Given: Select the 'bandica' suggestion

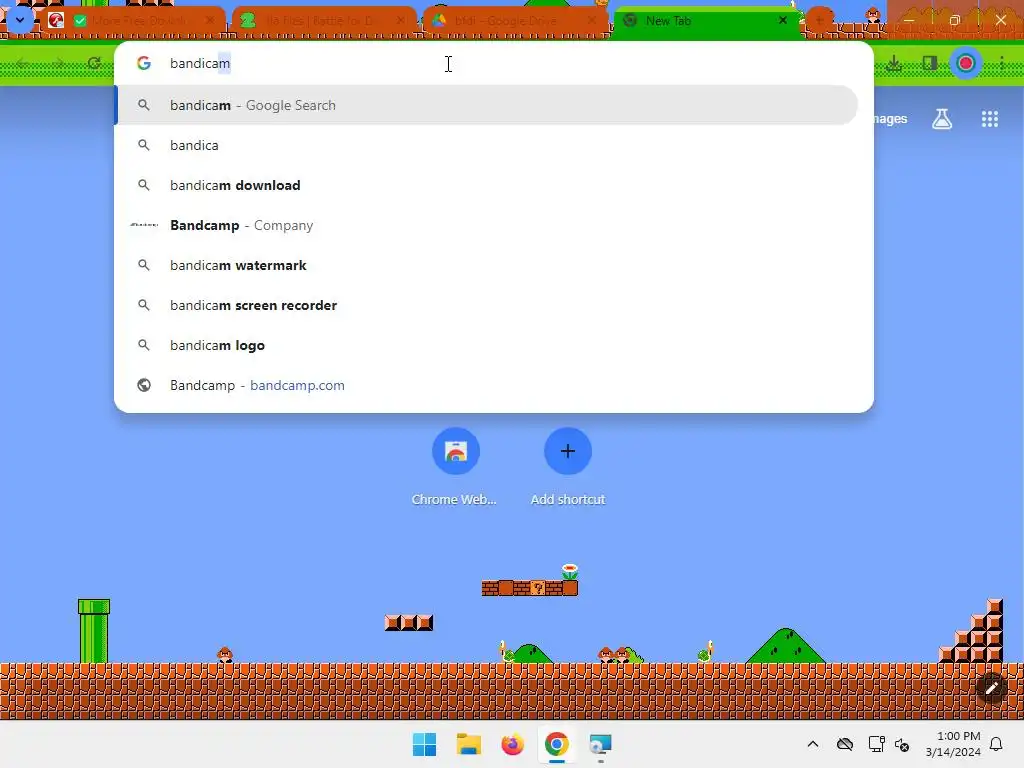Looking at the screenshot, I should [x=487, y=145].
